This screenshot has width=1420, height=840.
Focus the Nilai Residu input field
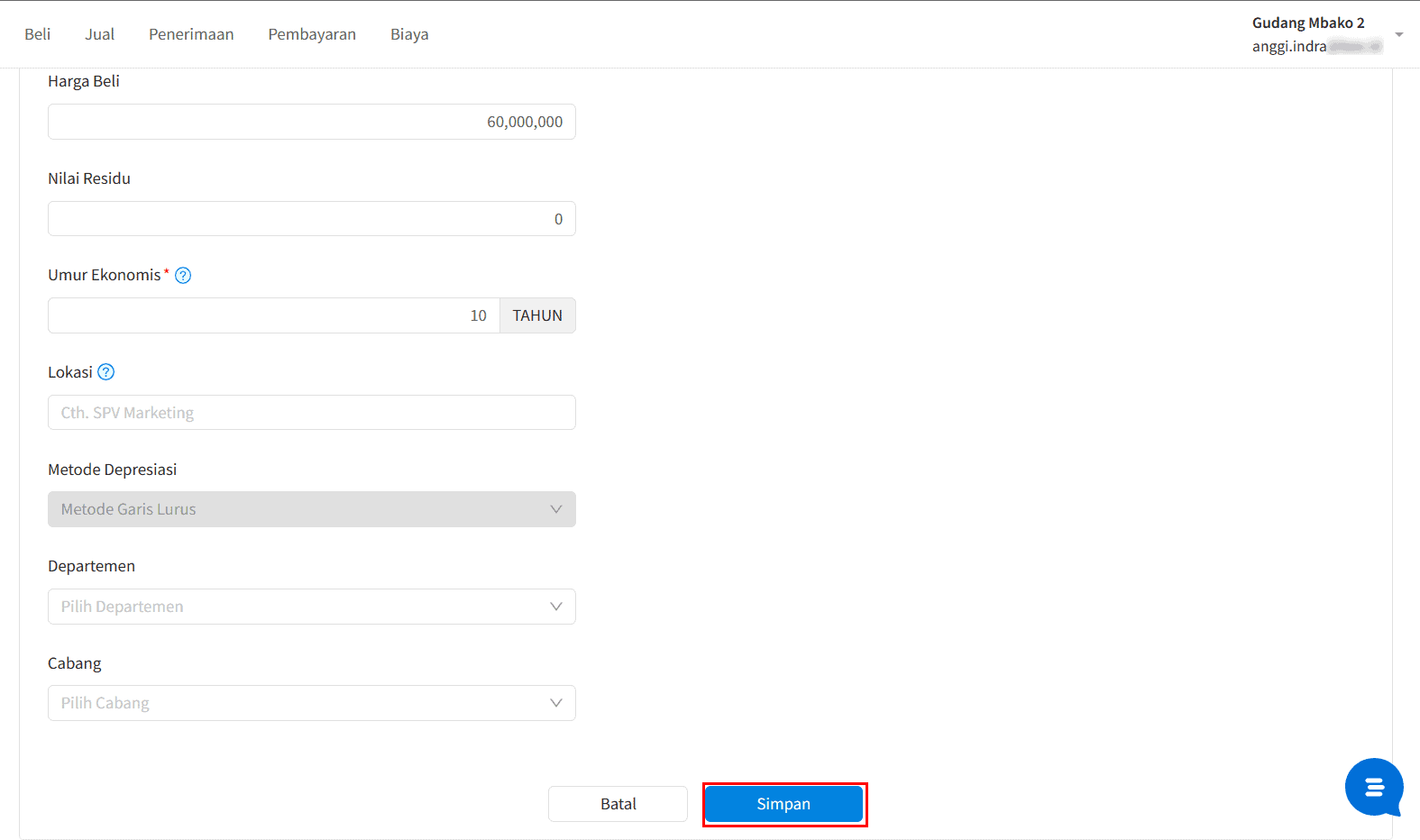(312, 219)
